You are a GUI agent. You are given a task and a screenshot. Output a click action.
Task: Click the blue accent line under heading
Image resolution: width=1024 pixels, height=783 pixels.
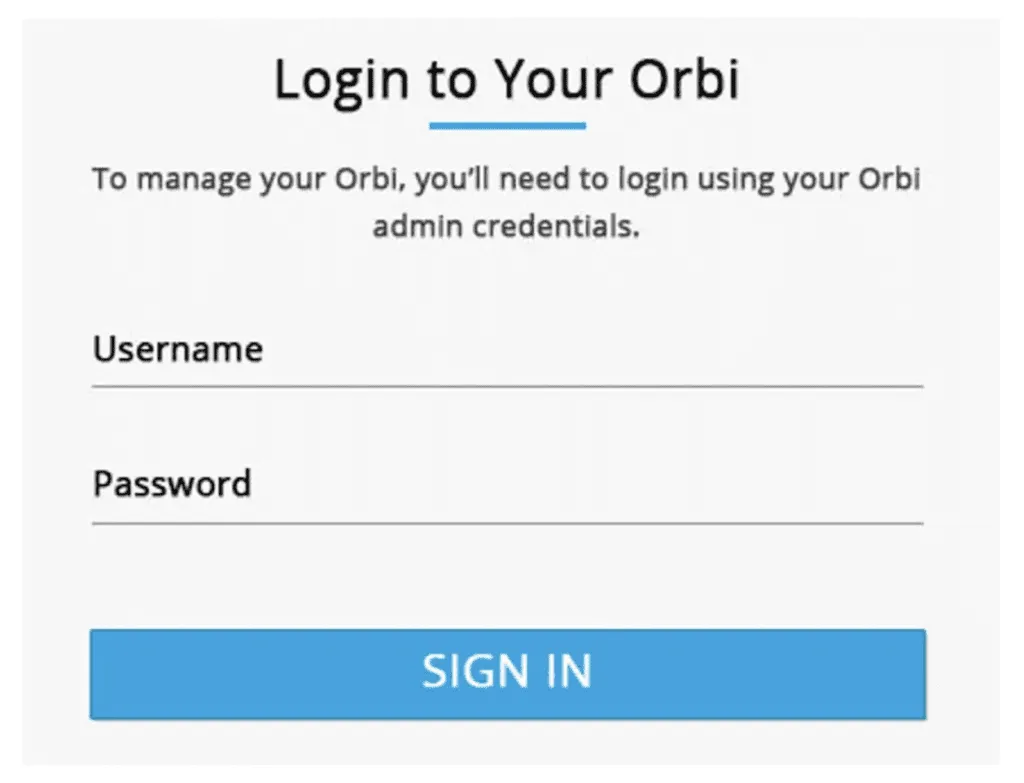(x=507, y=126)
